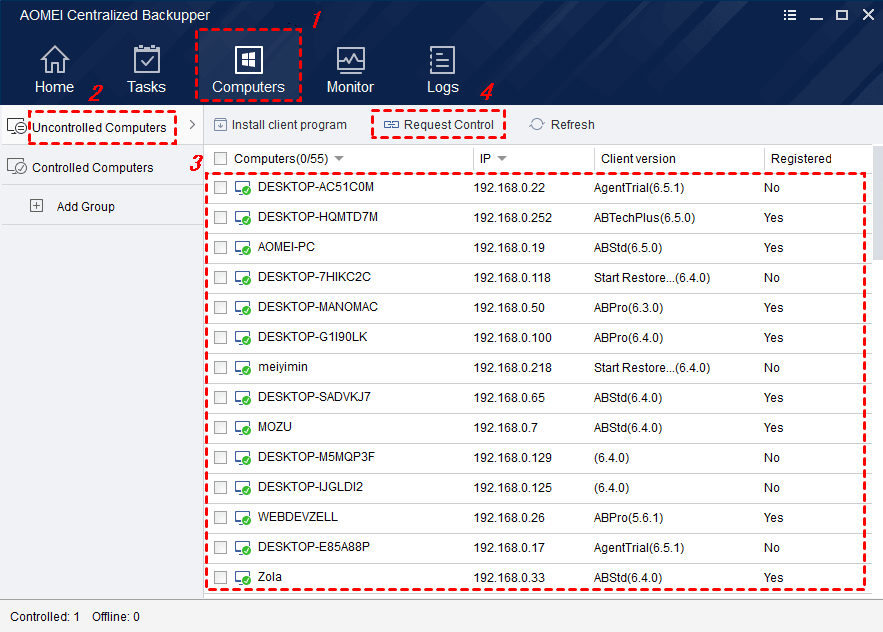Select the Computers icon in the top bar

[248, 60]
